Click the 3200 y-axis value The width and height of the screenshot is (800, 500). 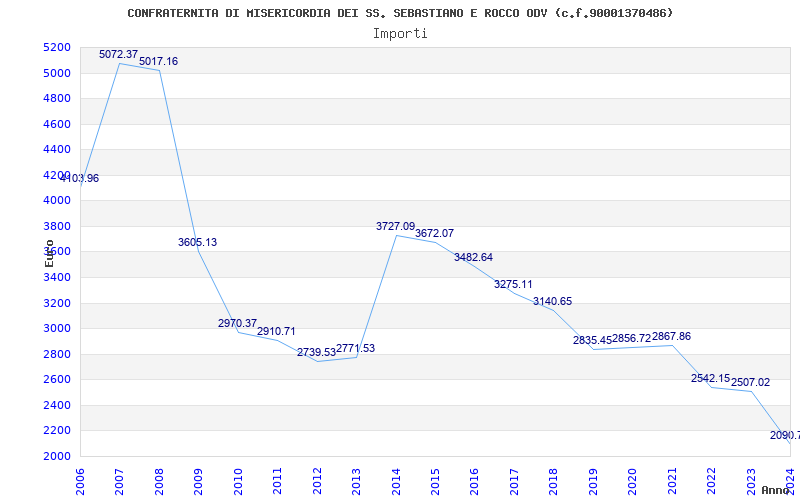click(x=57, y=303)
